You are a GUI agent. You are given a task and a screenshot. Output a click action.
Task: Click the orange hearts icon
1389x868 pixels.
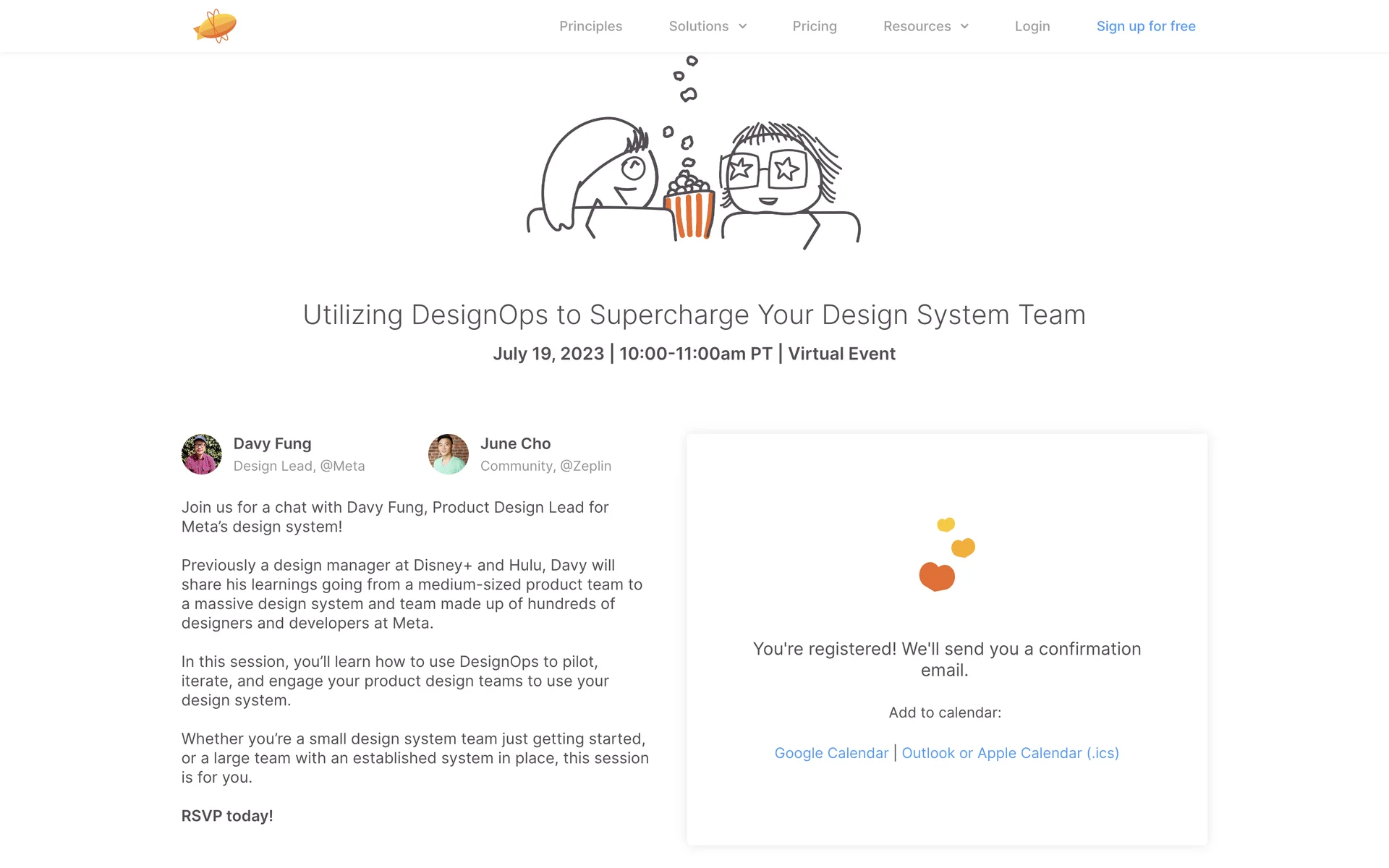[938, 576]
